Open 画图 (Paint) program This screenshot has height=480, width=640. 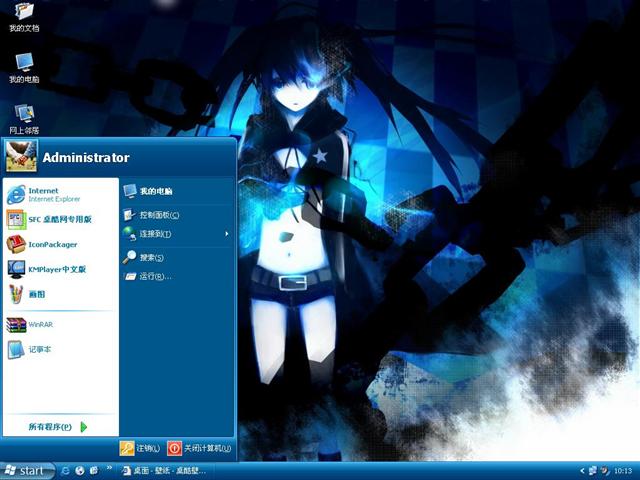(x=35, y=295)
